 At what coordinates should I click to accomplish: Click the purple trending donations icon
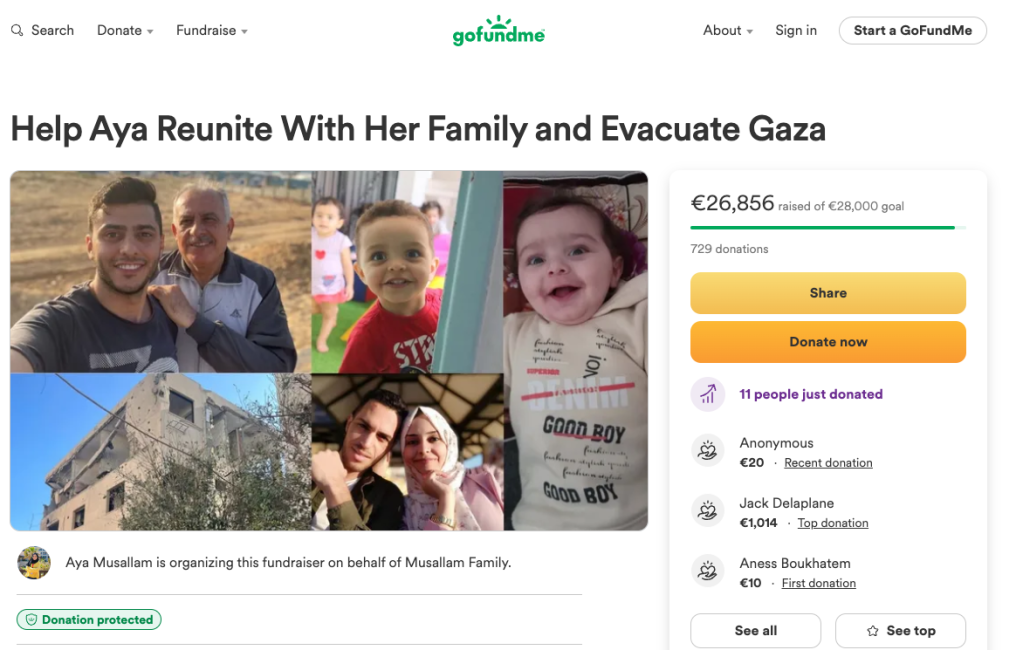[708, 394]
